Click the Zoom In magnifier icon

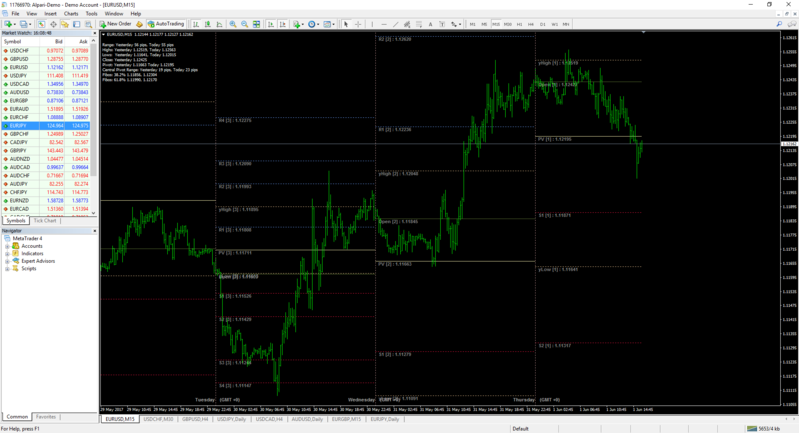(x=233, y=24)
